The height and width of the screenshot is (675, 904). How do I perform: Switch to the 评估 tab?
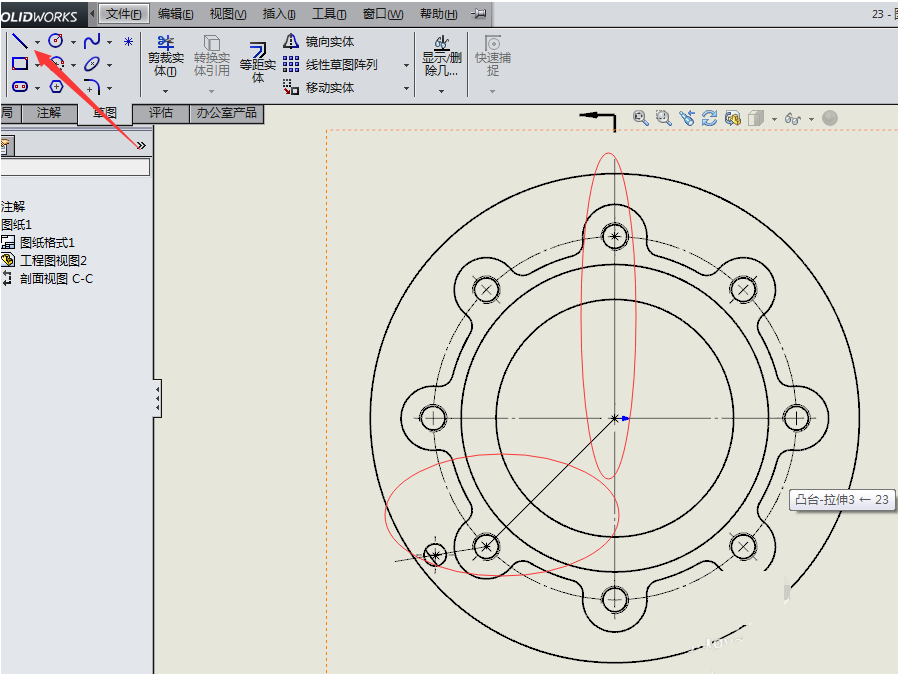click(161, 113)
